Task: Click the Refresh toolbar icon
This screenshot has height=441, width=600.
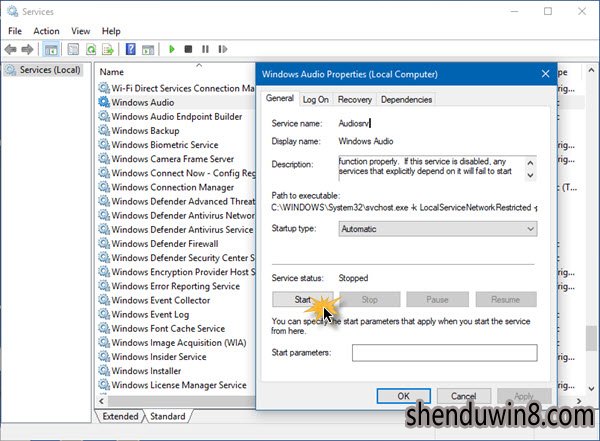Action: coord(91,49)
